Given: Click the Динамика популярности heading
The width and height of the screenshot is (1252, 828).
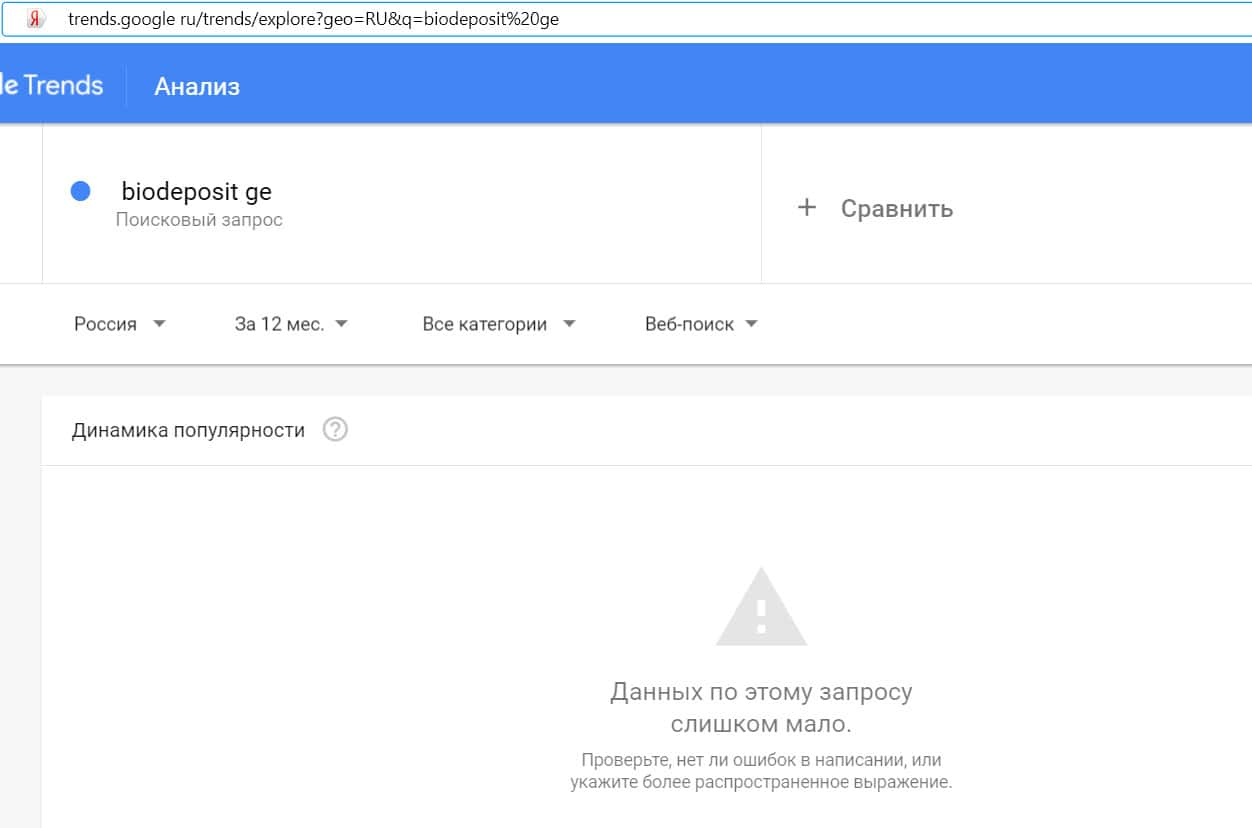Looking at the screenshot, I should 188,430.
